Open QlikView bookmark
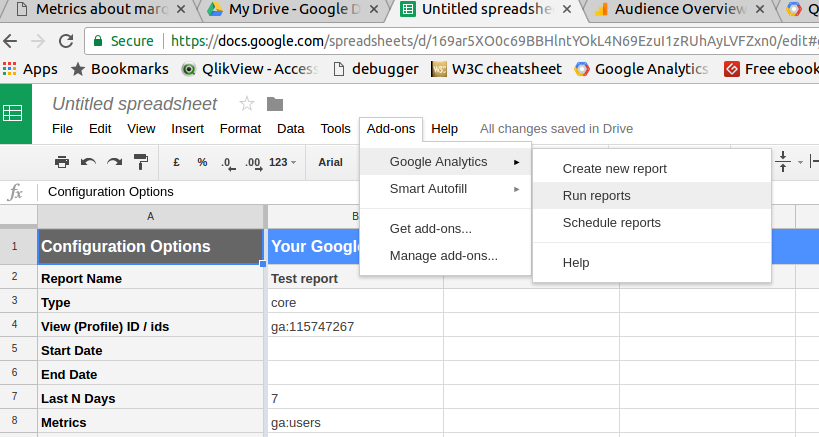This screenshot has height=437, width=819. tap(250, 69)
